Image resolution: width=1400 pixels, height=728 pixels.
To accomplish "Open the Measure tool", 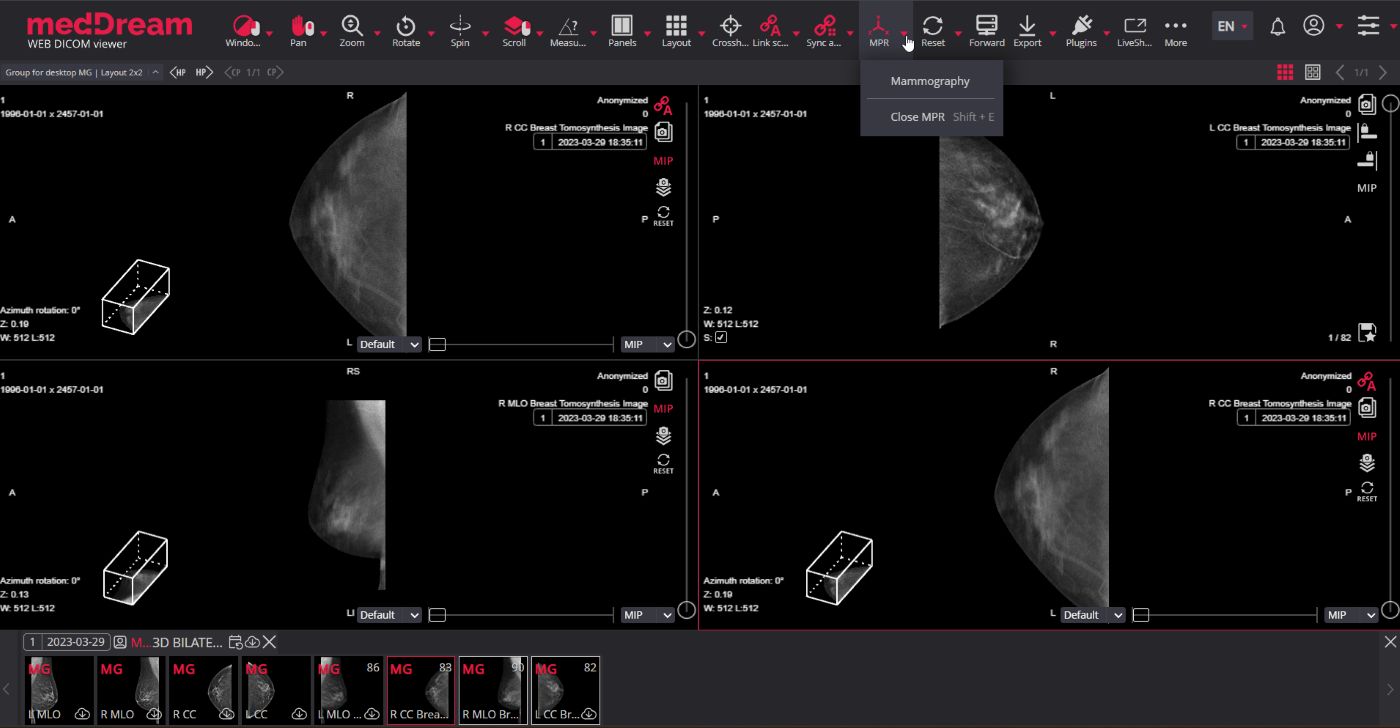I will tap(568, 29).
